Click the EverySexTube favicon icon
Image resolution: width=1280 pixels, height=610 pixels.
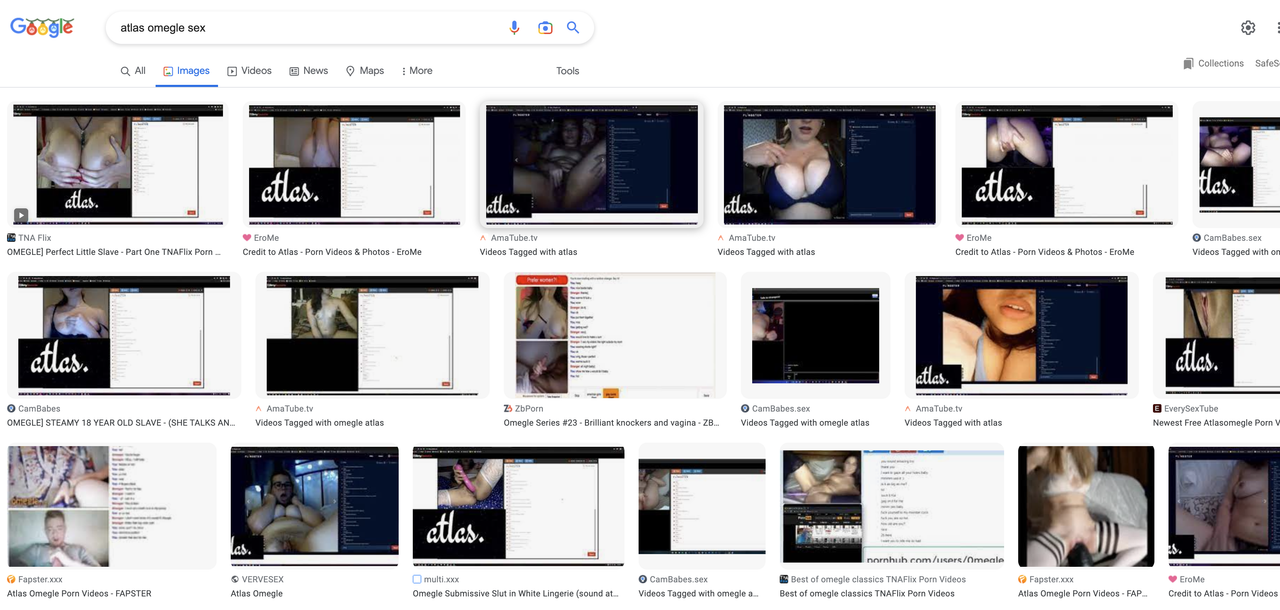(x=1157, y=409)
